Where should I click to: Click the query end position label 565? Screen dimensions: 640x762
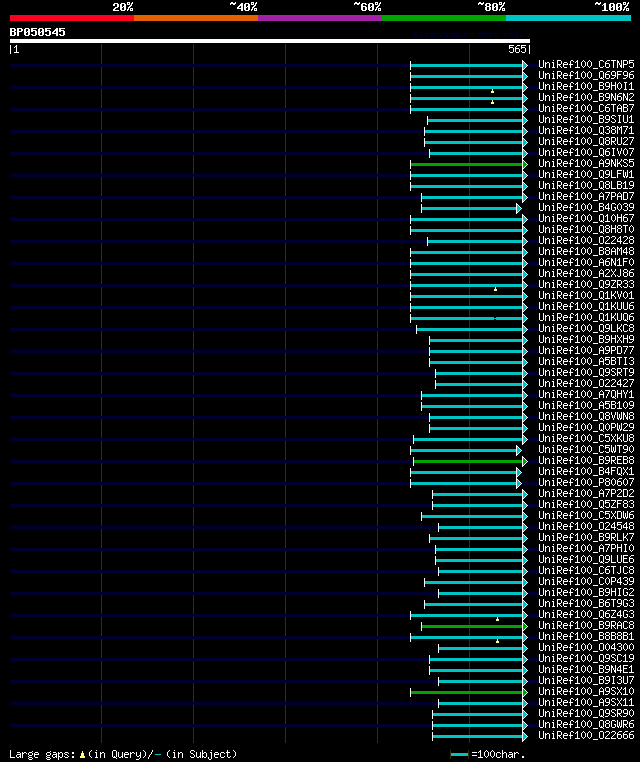pyautogui.click(x=517, y=50)
